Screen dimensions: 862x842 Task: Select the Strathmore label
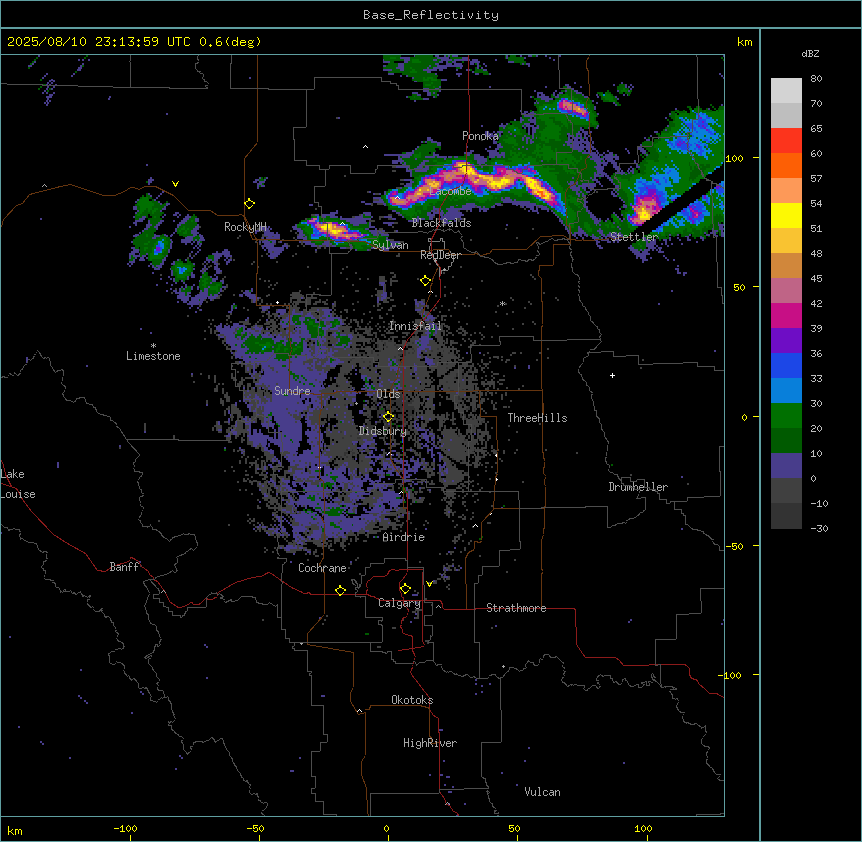[516, 608]
